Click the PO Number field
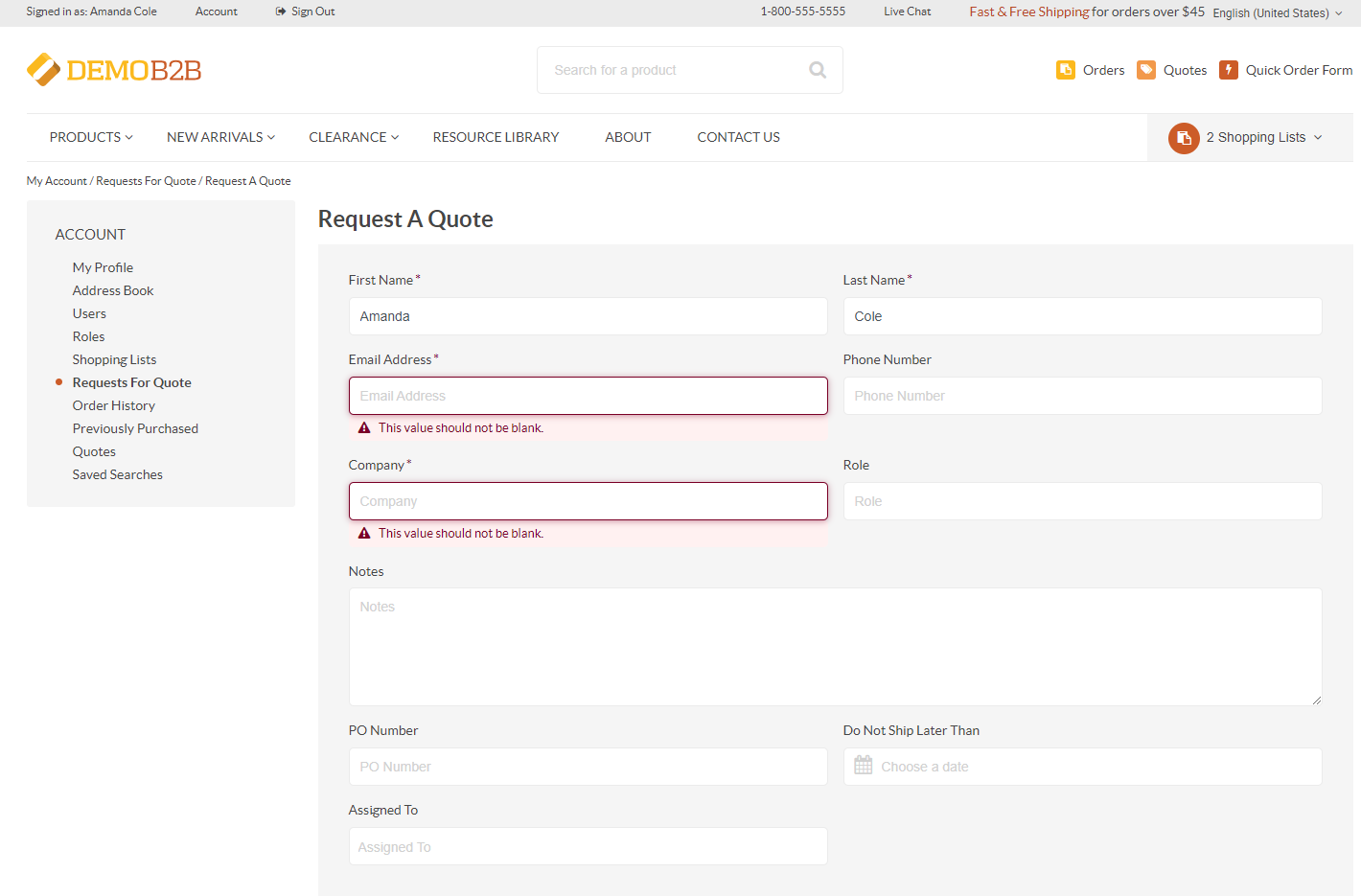 tap(588, 767)
